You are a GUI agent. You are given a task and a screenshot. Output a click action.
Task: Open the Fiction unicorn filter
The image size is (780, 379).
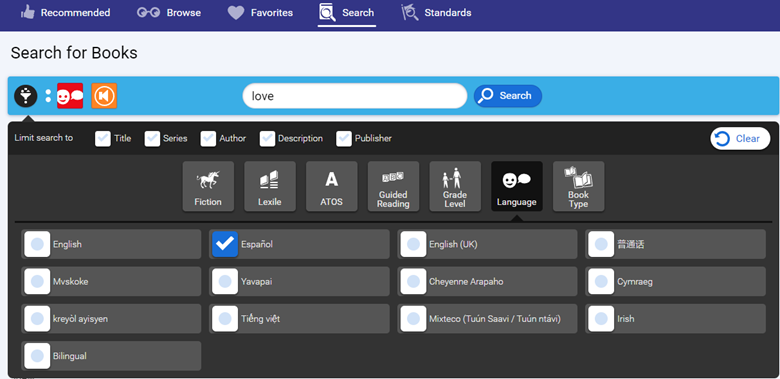208,187
